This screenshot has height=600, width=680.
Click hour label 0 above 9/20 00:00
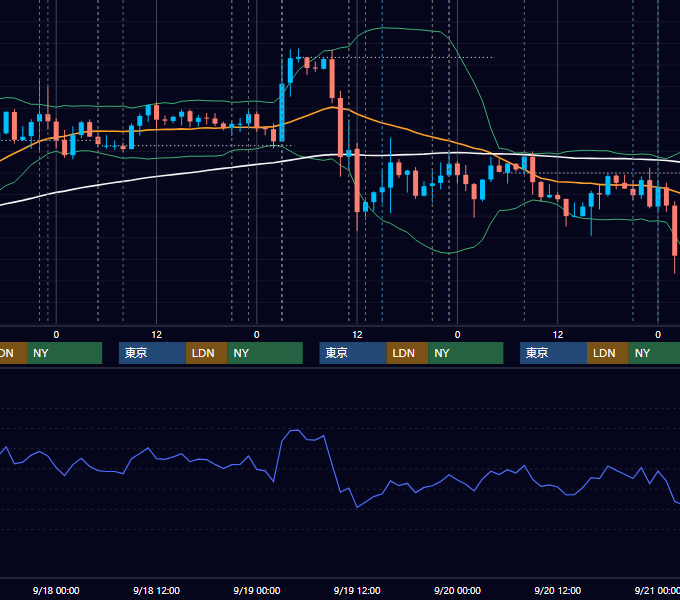pyautogui.click(x=457, y=335)
